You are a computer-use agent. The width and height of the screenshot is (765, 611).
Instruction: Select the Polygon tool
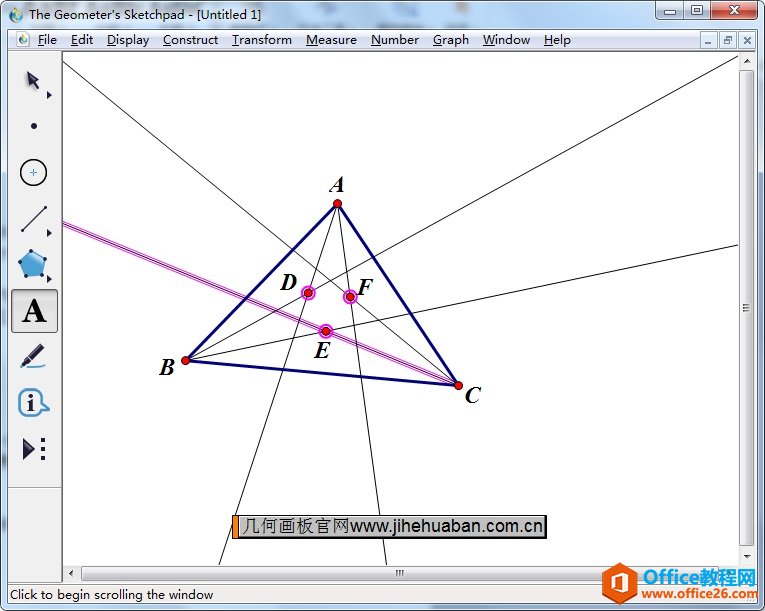tap(33, 265)
